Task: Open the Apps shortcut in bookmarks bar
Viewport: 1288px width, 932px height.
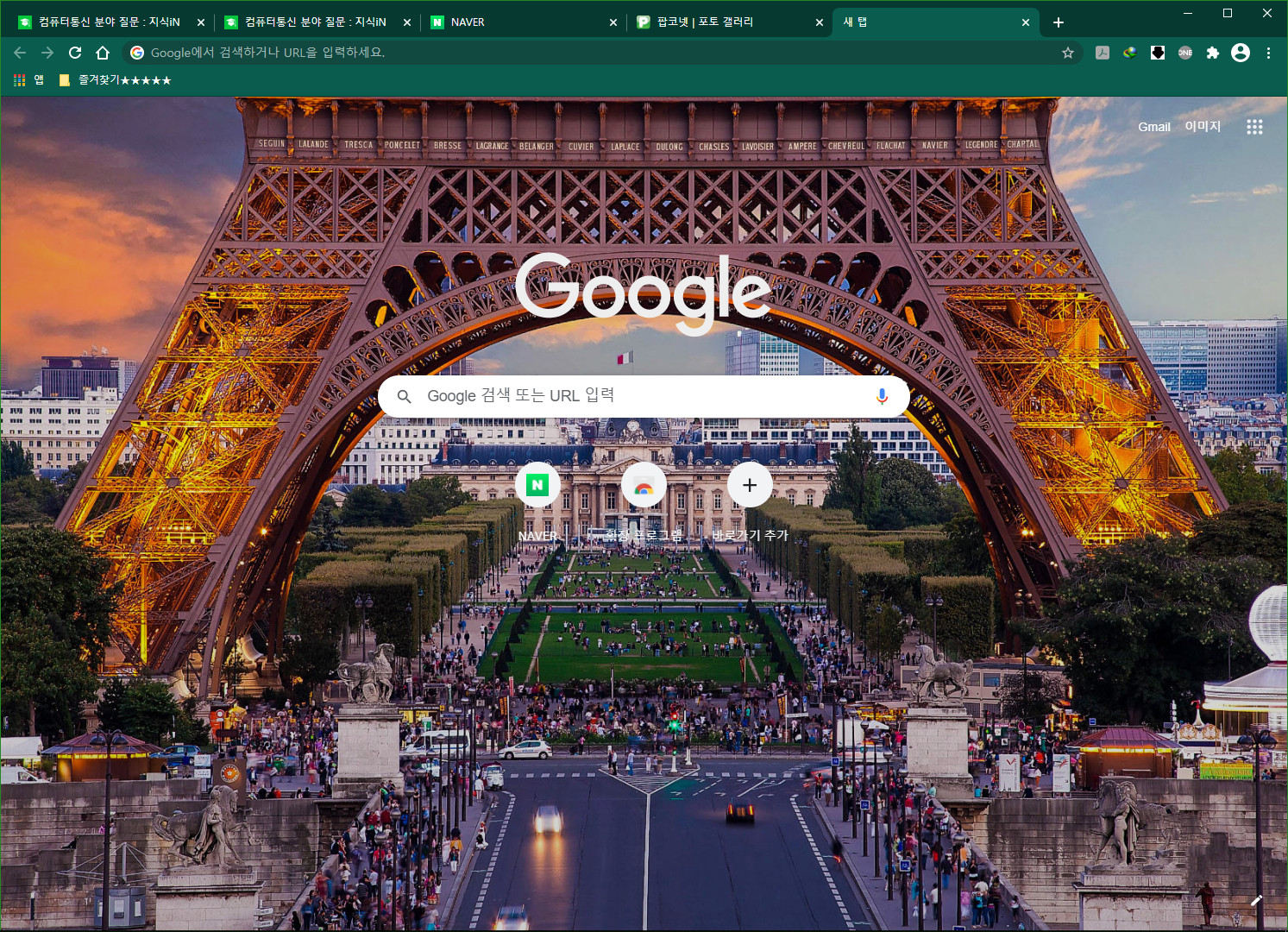Action: coord(28,80)
